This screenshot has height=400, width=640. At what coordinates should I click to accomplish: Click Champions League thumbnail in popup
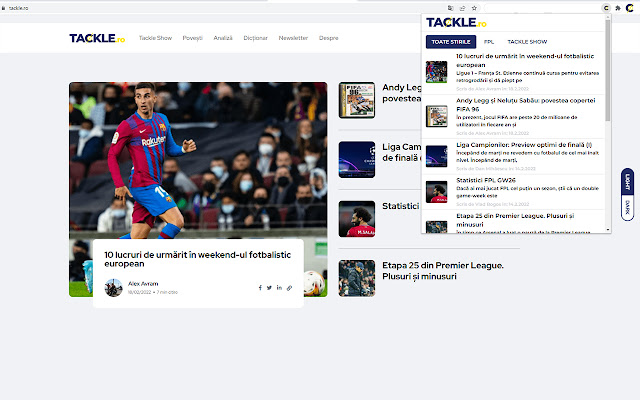[436, 156]
